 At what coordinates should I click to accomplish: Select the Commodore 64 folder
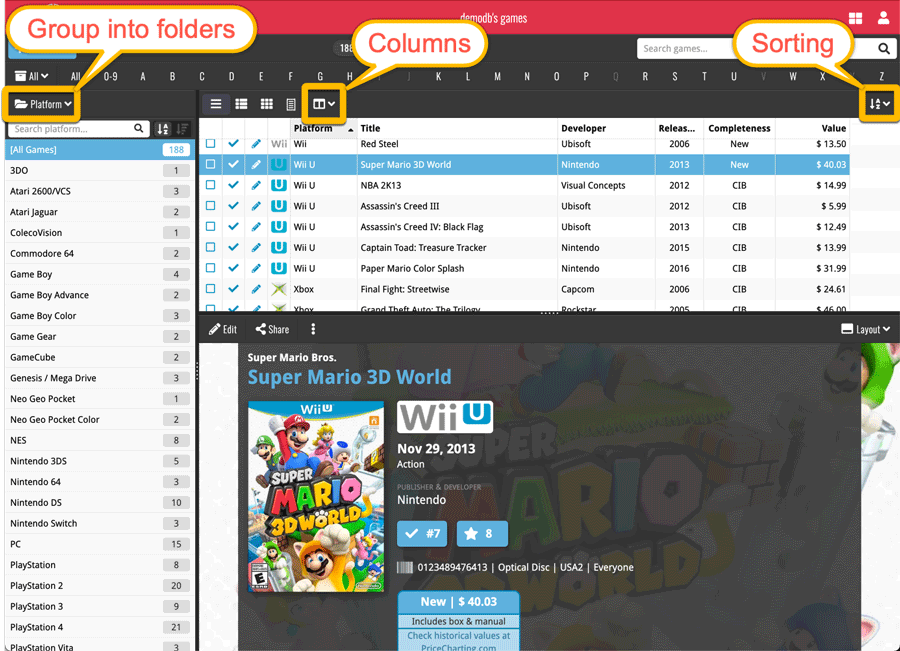pos(100,253)
